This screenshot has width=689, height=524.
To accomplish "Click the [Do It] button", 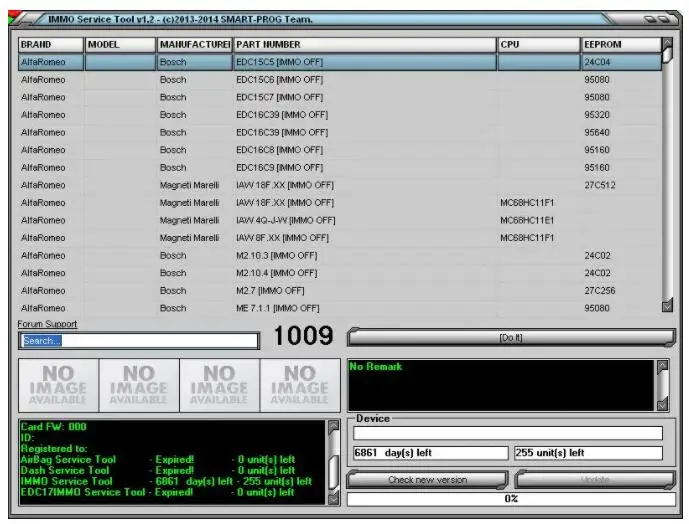I will [x=511, y=338].
